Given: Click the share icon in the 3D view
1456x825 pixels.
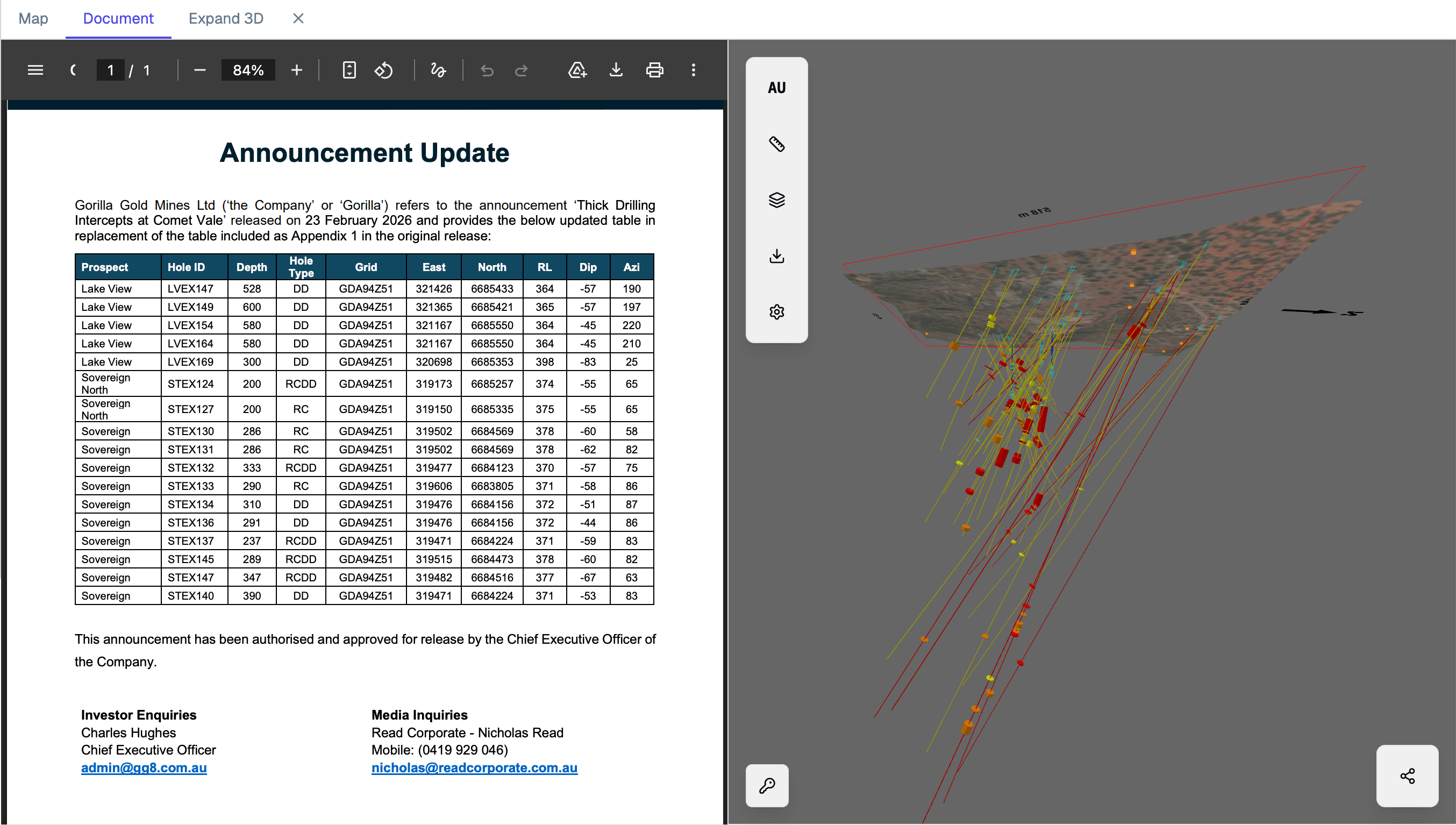Looking at the screenshot, I should [1407, 776].
